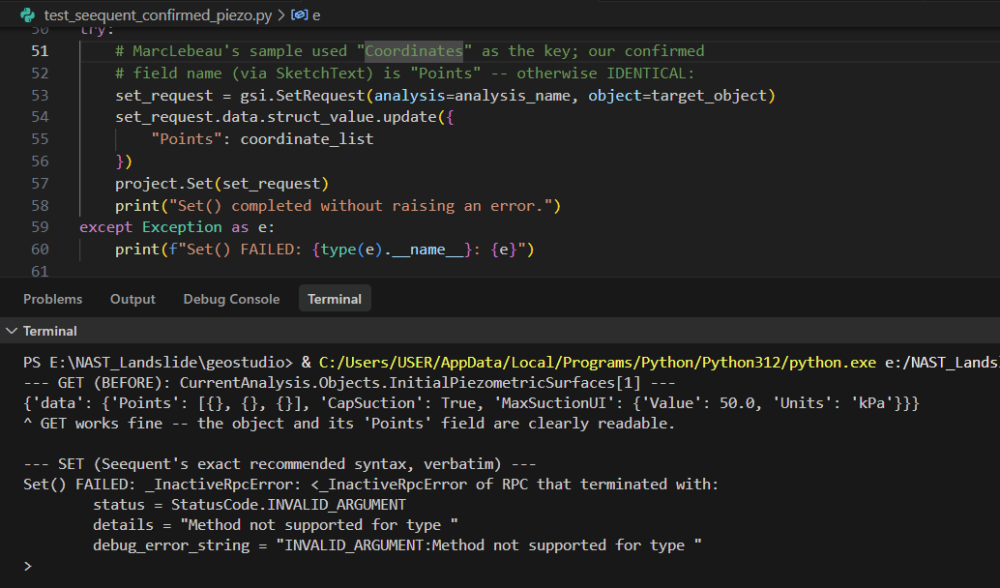1000x588 pixels.
Task: Click "project.Set" call on line 57
Action: click(x=164, y=184)
